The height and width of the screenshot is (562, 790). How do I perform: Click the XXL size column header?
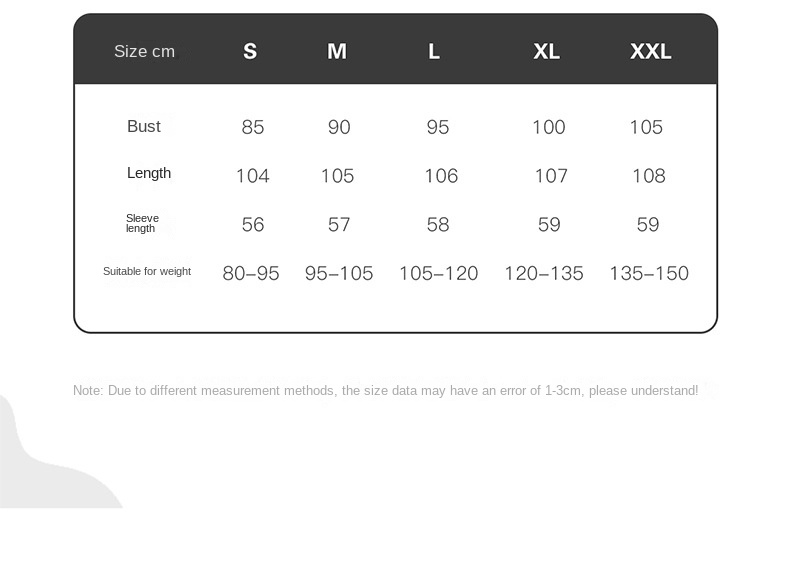click(x=650, y=52)
